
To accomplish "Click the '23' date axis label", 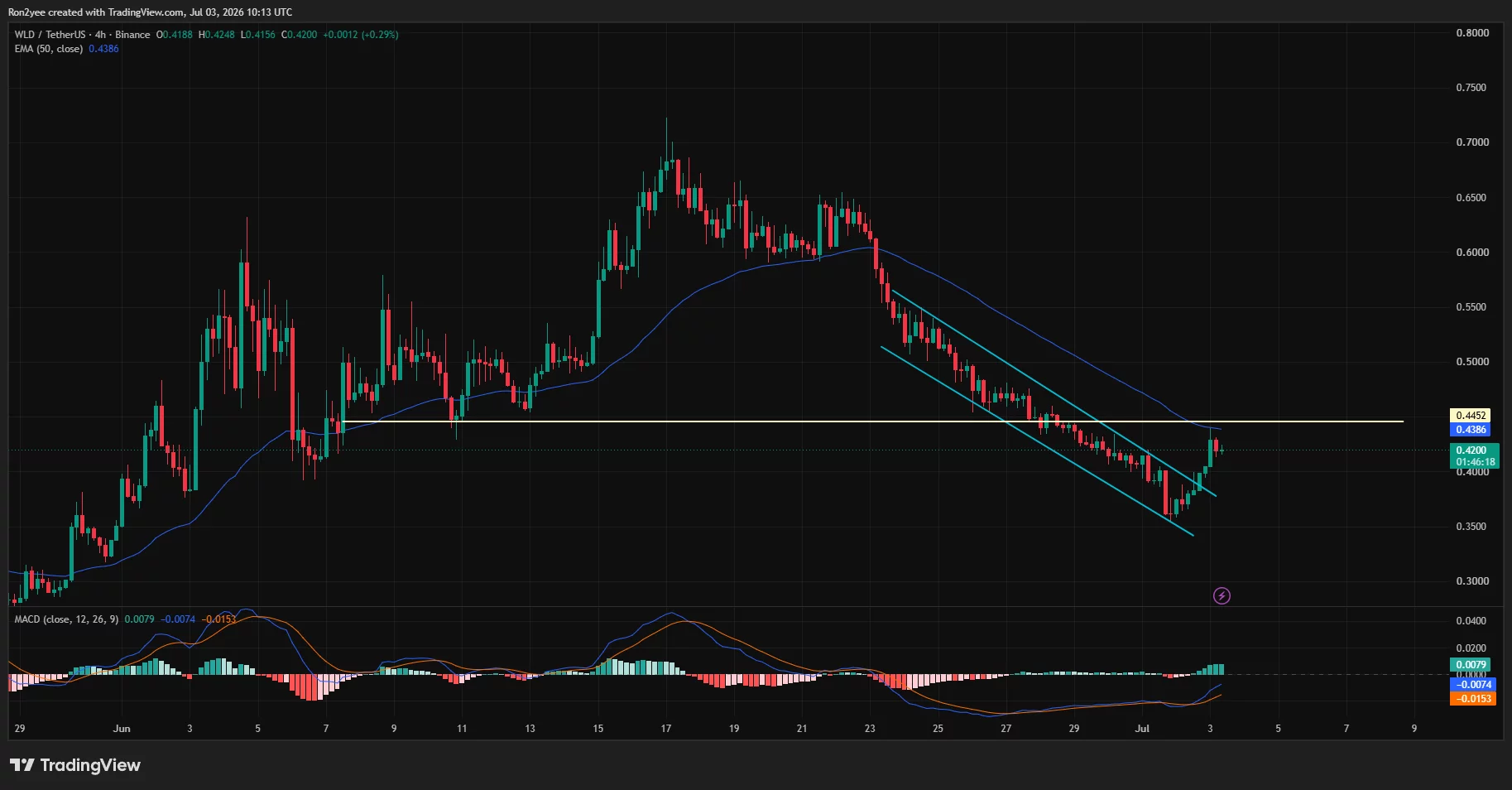I will (x=870, y=729).
